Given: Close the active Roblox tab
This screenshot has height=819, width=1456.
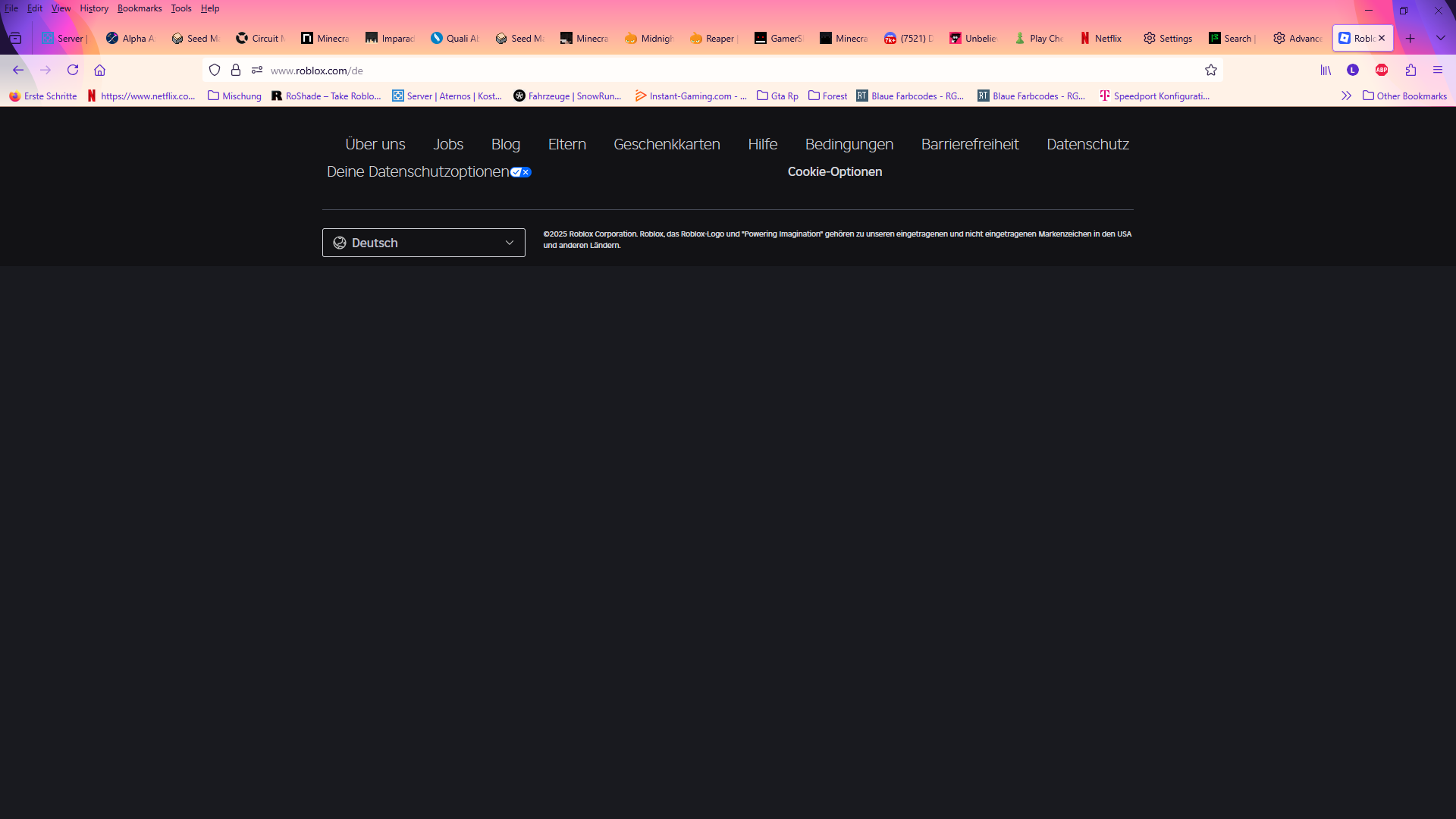Looking at the screenshot, I should pyautogui.click(x=1382, y=38).
